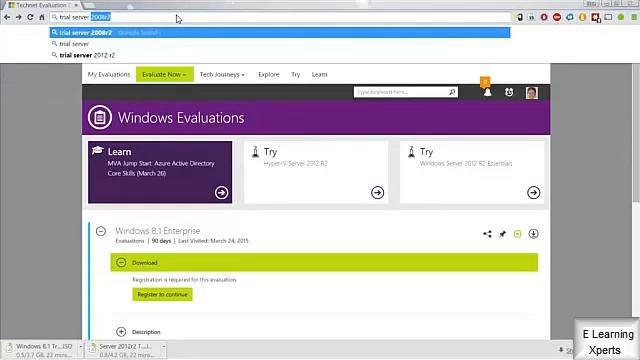Viewport: 640px width, 360px height.
Task: Click the download circle icon for Windows 8.1
Action: point(533,233)
